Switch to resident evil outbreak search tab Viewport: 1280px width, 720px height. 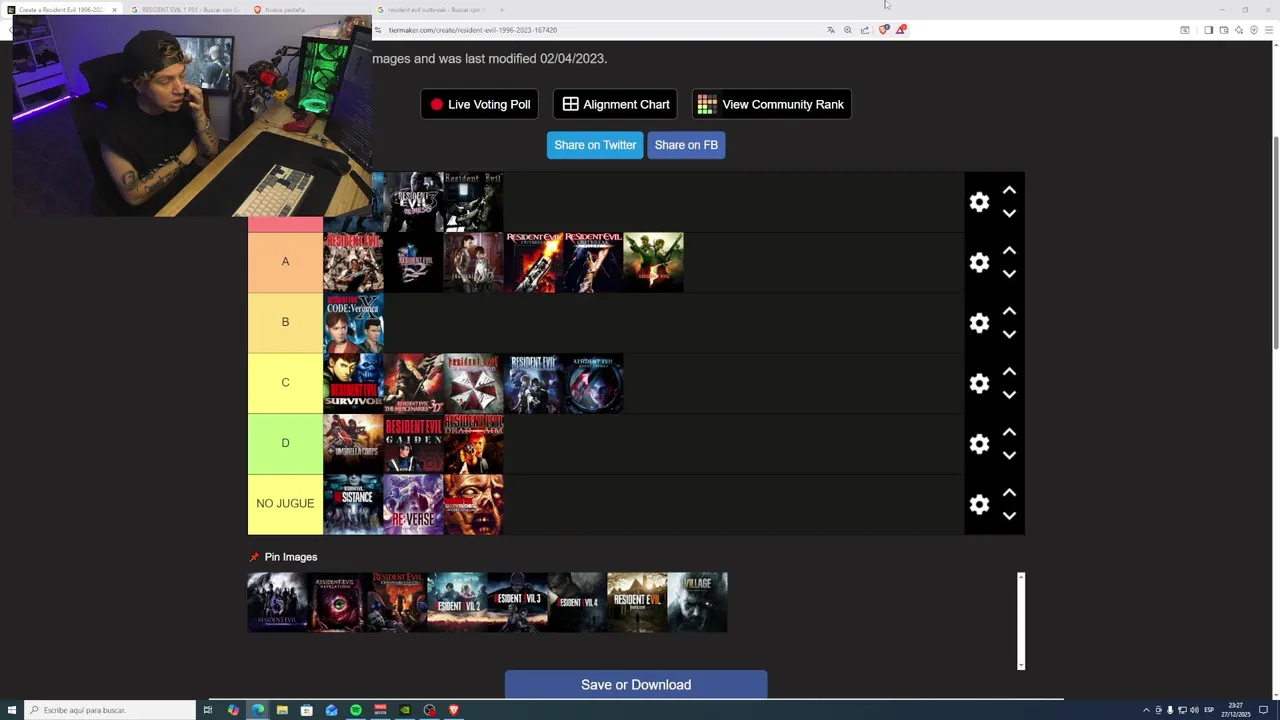click(x=435, y=10)
